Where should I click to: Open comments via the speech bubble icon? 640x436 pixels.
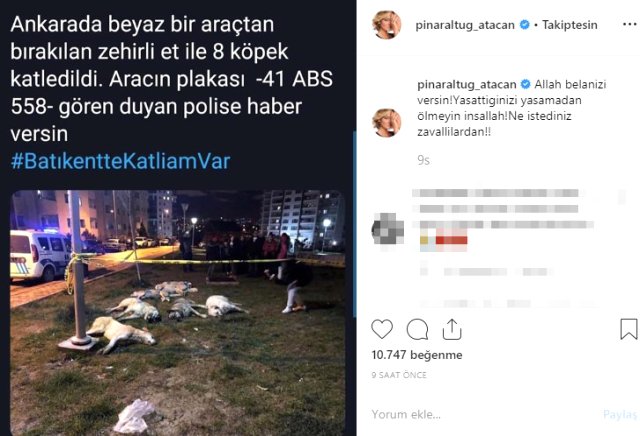click(418, 329)
